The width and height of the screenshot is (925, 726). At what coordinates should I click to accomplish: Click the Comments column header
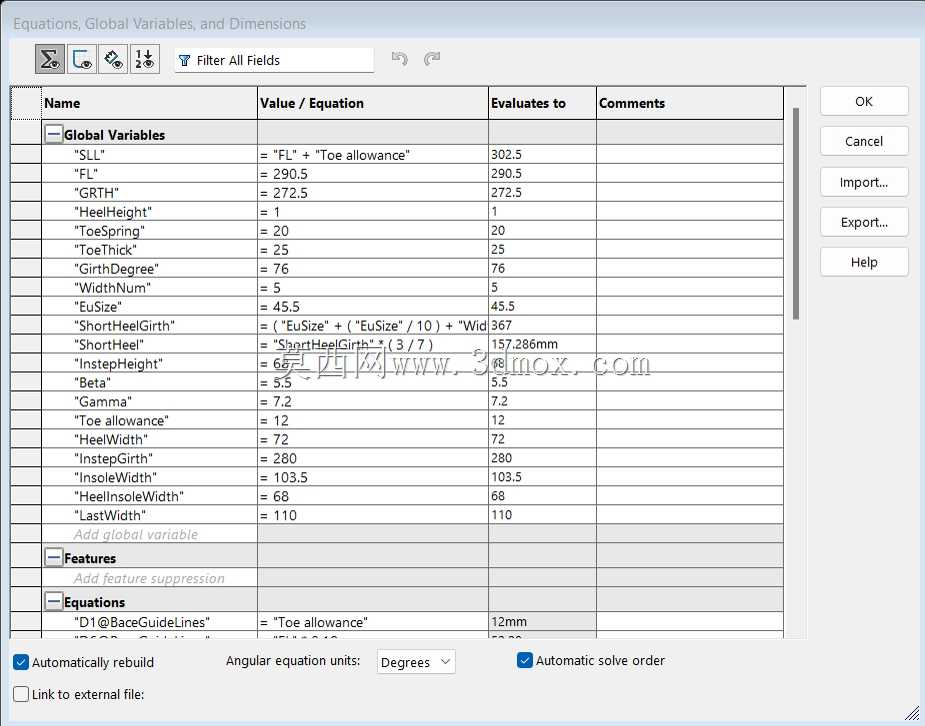pyautogui.click(x=690, y=103)
